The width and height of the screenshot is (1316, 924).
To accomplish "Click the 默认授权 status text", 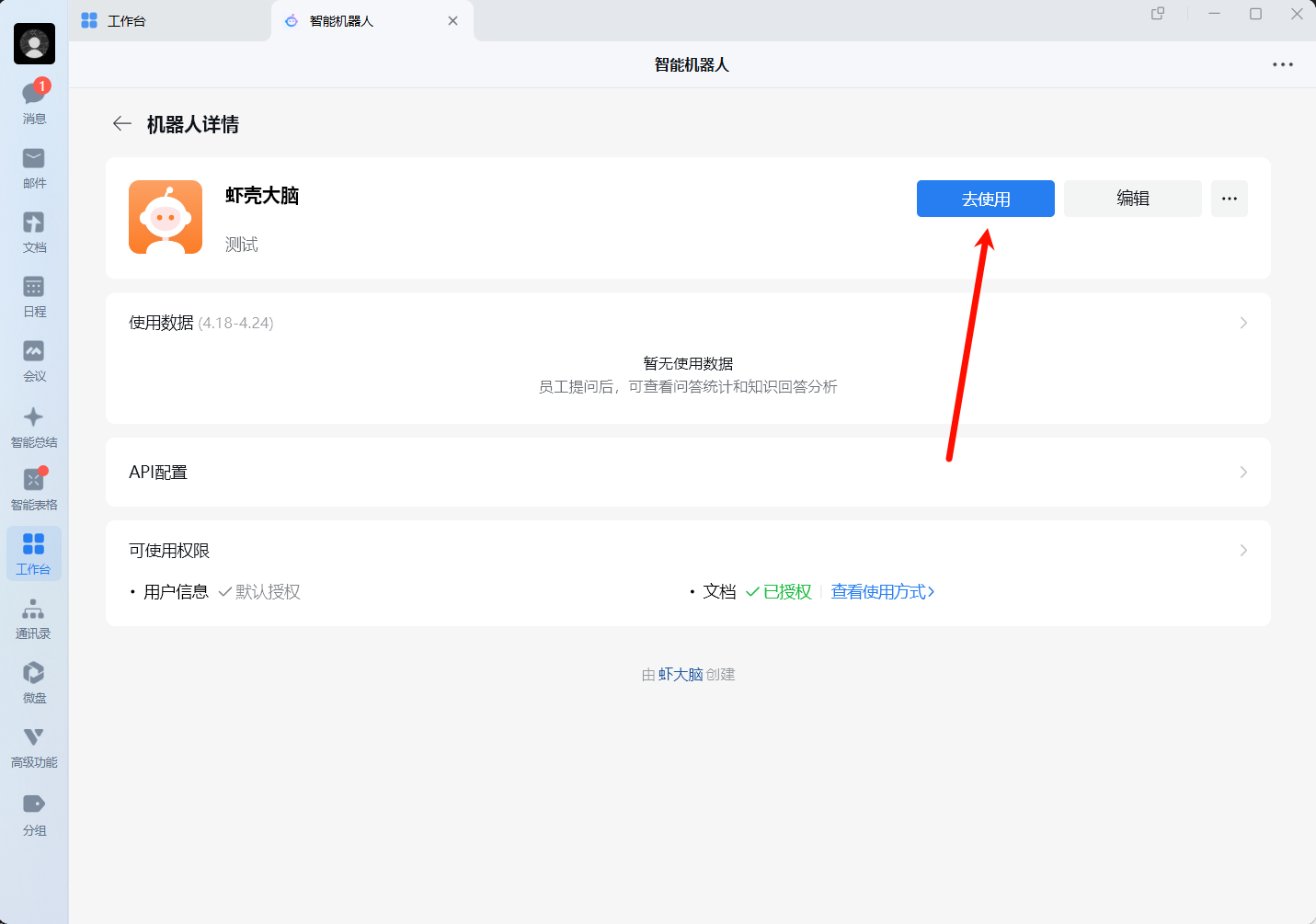I will [268, 591].
